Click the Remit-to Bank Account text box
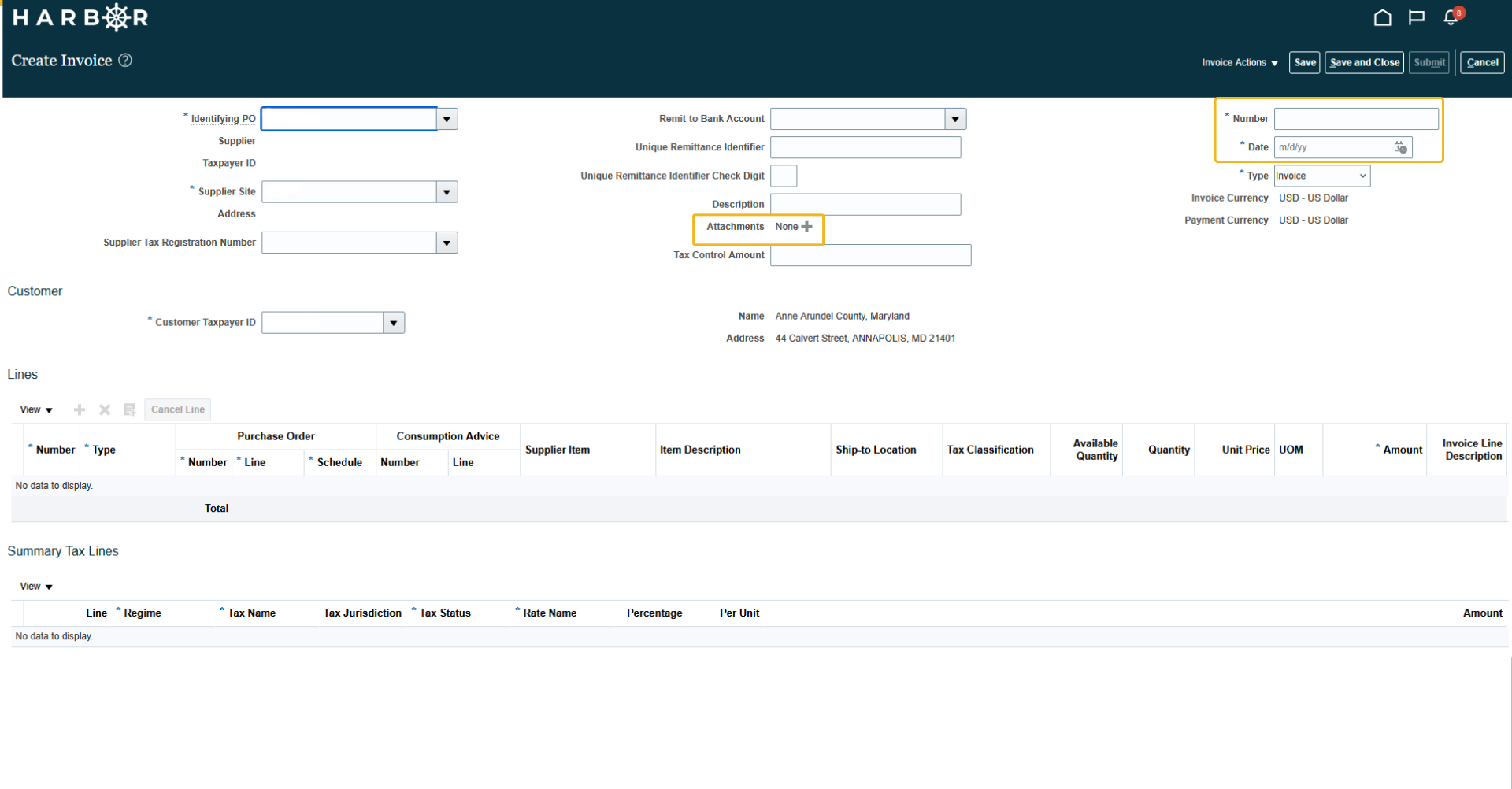 (x=858, y=119)
